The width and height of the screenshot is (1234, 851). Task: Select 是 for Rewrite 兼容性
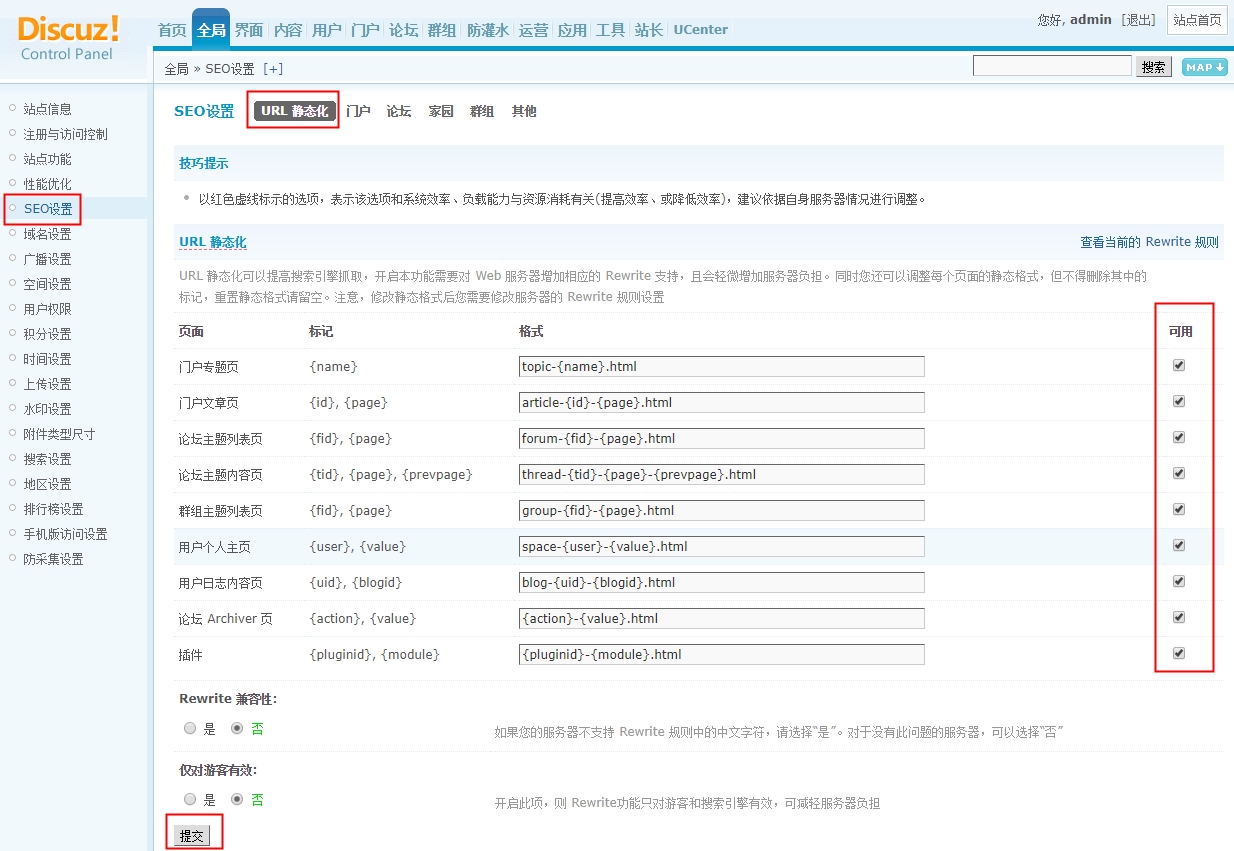coord(190,729)
